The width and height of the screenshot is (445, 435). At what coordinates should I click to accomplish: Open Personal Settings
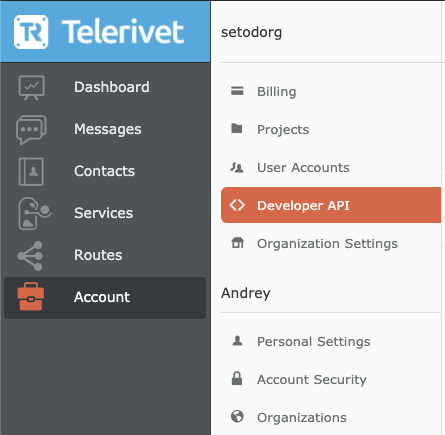pos(314,342)
